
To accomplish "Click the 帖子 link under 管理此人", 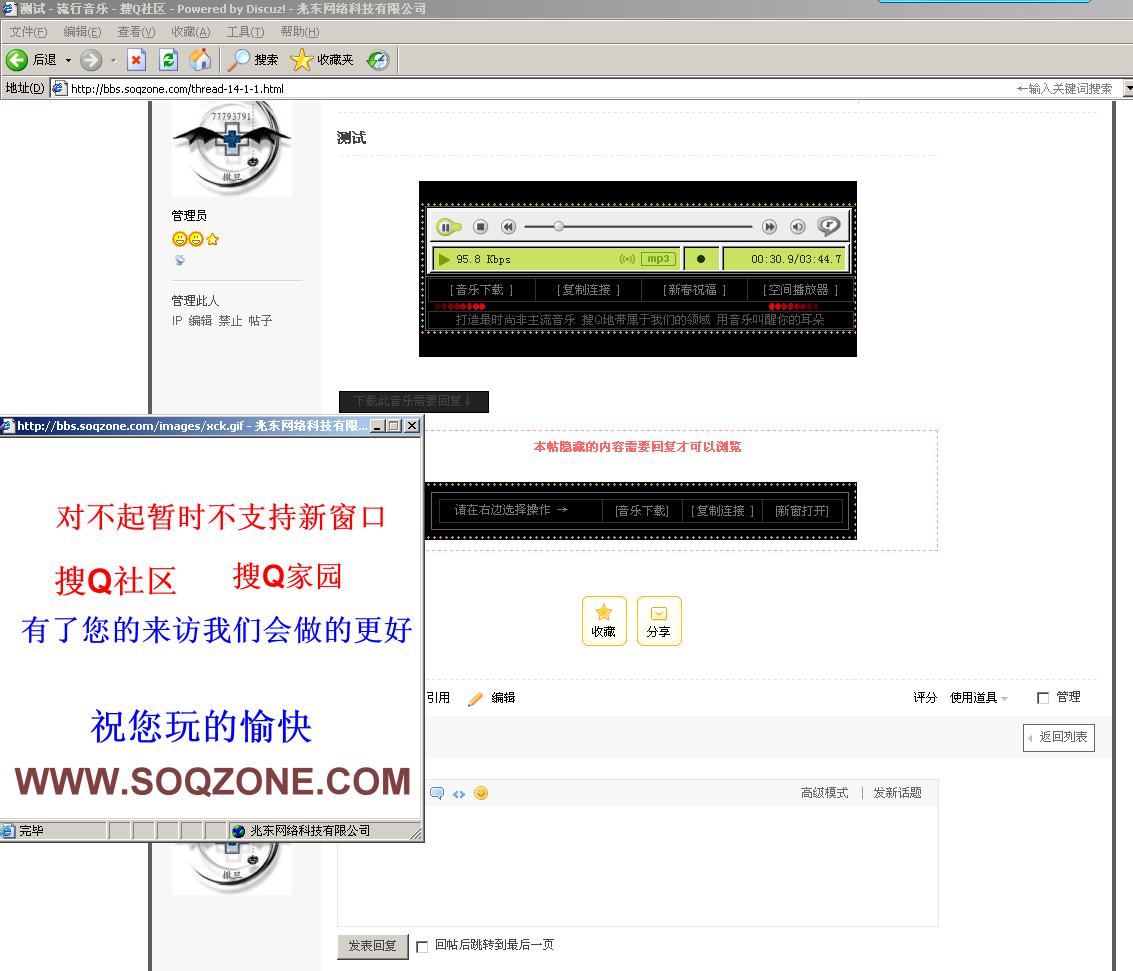I will pos(260,321).
